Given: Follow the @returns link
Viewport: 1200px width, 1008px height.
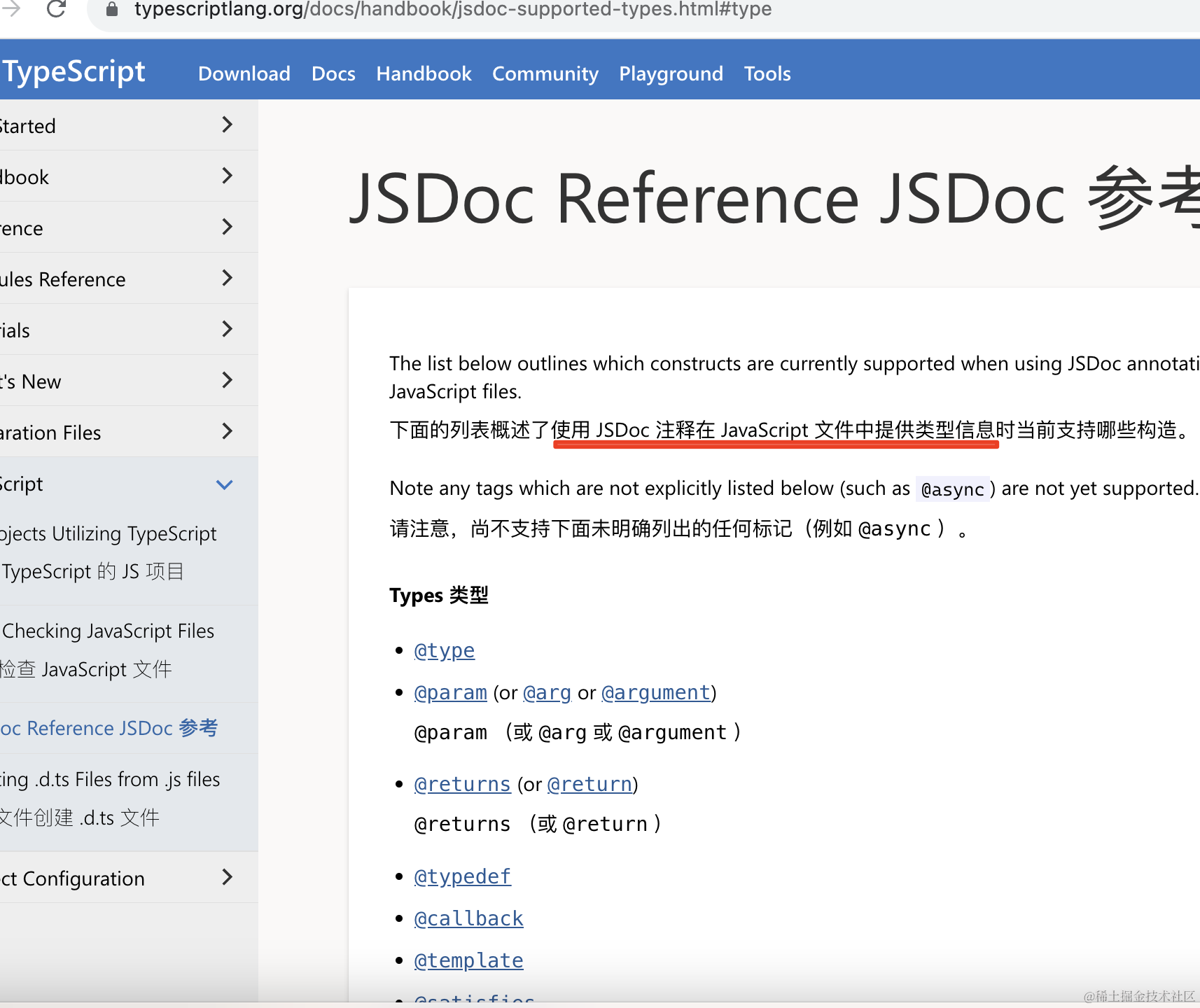Looking at the screenshot, I should click(x=462, y=784).
